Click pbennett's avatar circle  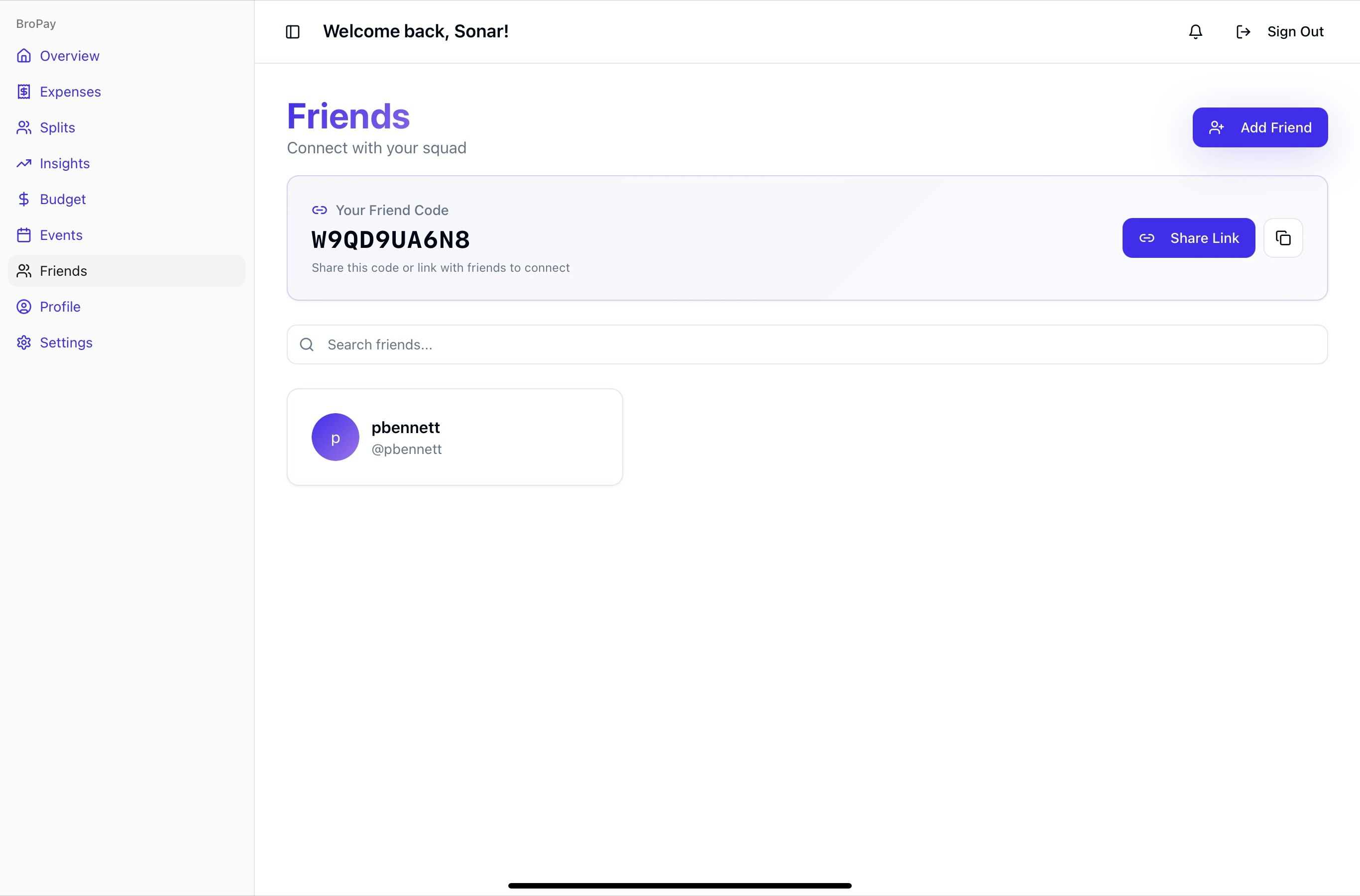335,437
